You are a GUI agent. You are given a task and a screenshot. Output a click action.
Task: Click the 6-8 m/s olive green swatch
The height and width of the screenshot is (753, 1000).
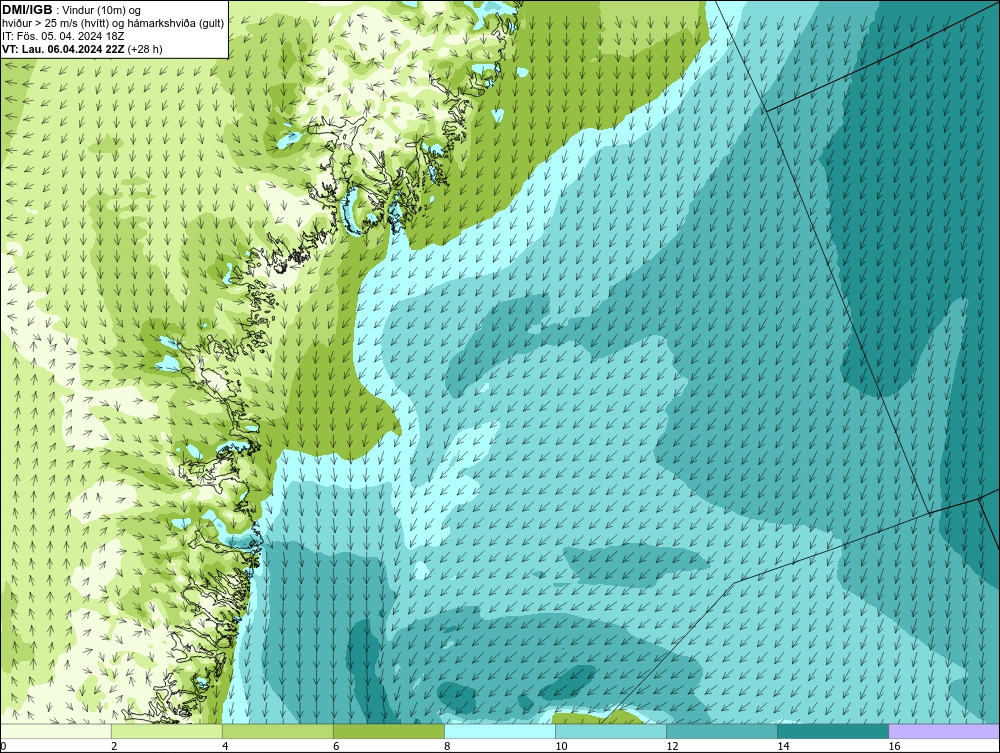[x=389, y=731]
